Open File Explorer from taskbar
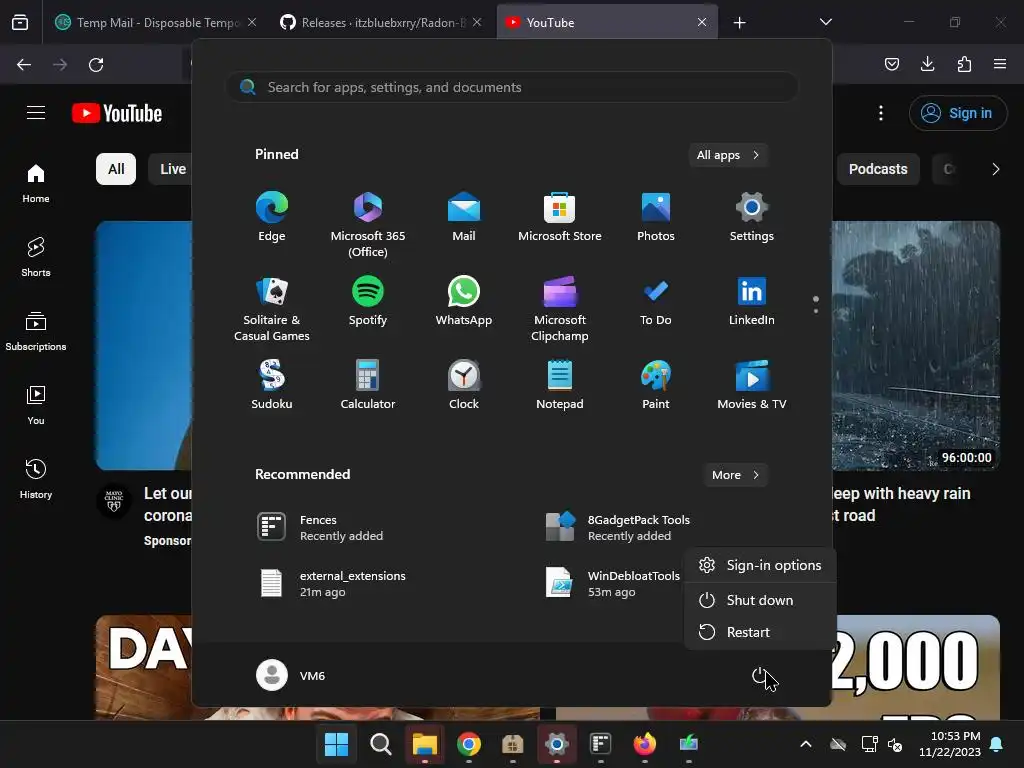The image size is (1024, 768). [x=424, y=744]
